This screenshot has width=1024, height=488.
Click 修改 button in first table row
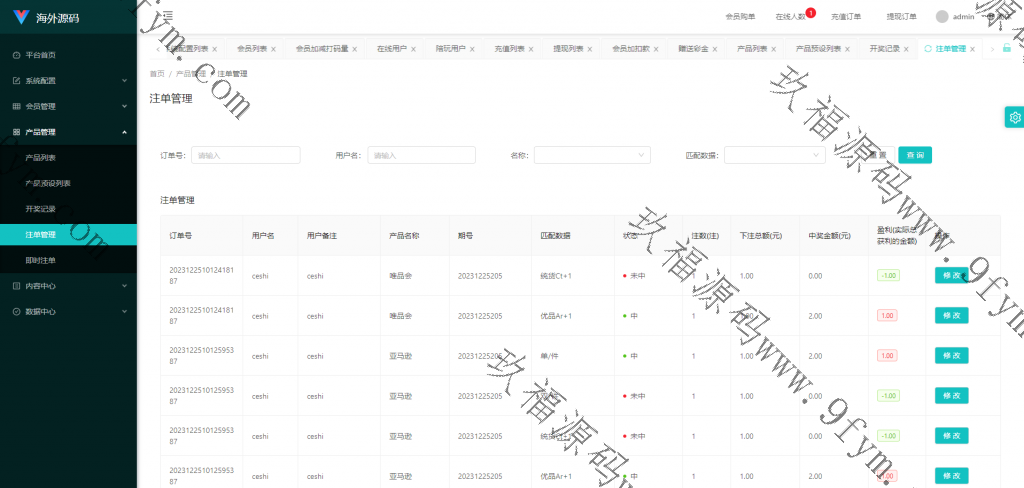pyautogui.click(x=951, y=275)
